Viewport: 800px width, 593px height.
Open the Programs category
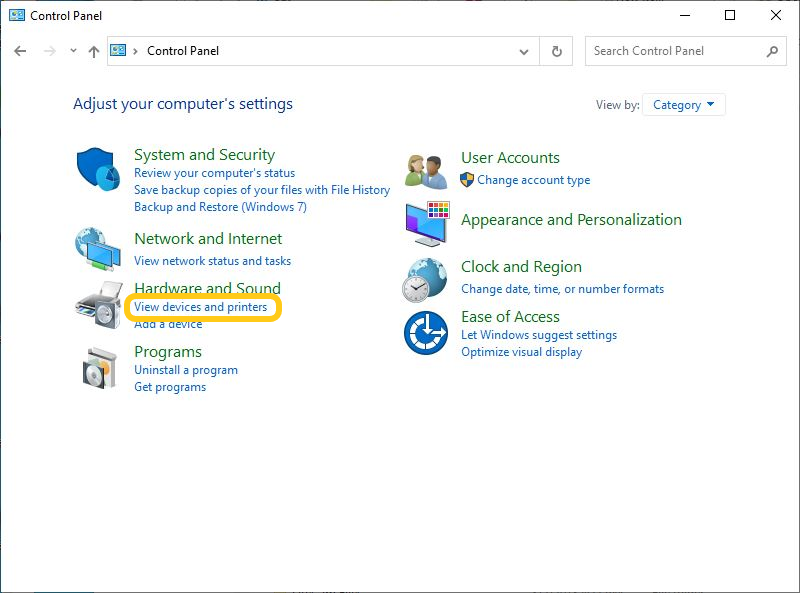click(168, 352)
